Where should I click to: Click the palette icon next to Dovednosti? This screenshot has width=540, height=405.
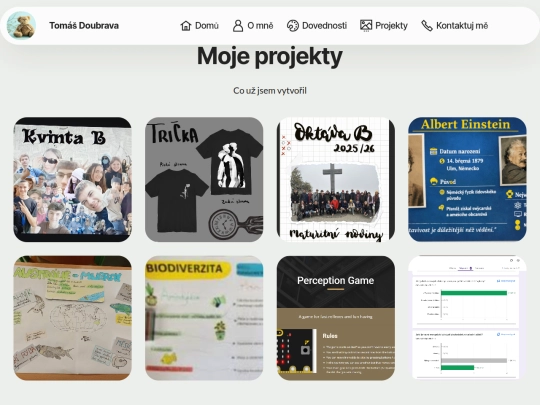293,25
